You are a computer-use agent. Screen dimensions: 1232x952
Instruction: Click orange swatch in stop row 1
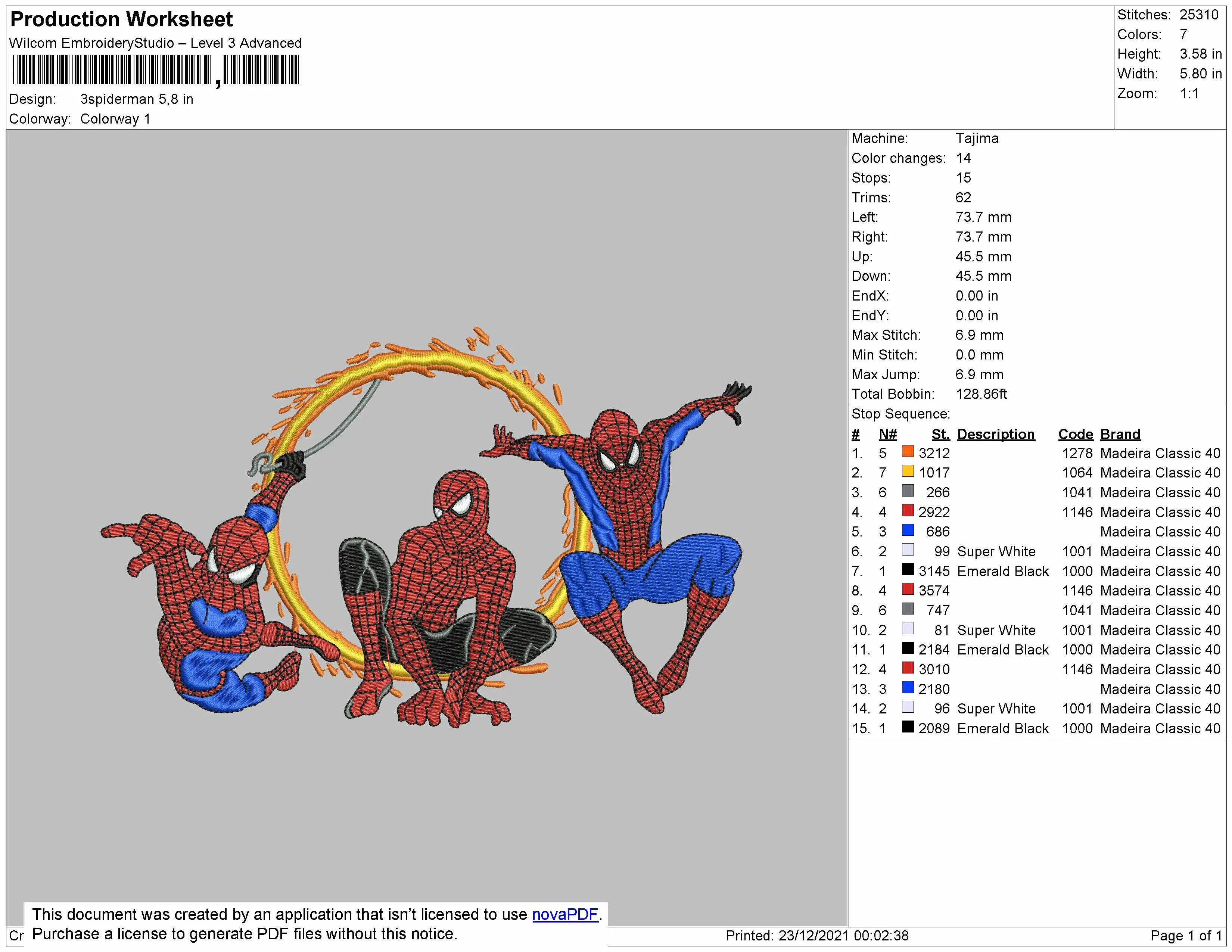(908, 451)
